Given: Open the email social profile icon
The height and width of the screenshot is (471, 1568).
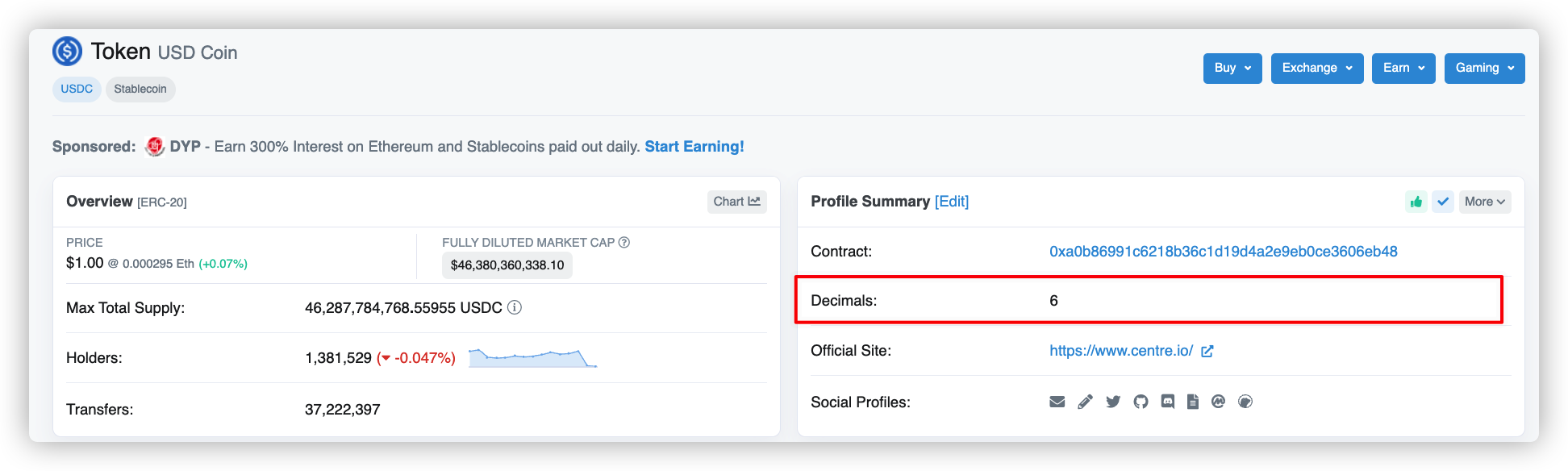Looking at the screenshot, I should pos(1057,402).
